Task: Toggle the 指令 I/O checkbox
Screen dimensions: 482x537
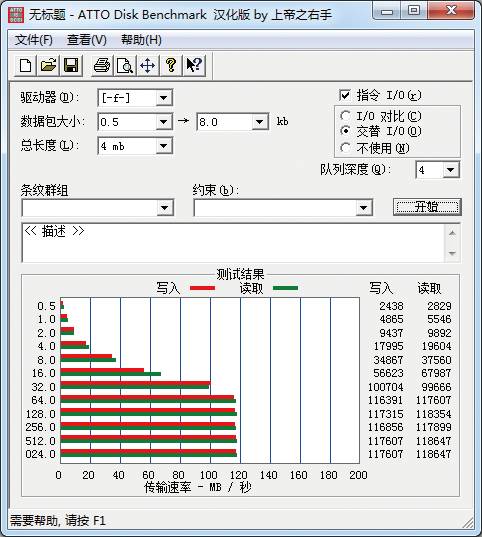Action: (345, 95)
